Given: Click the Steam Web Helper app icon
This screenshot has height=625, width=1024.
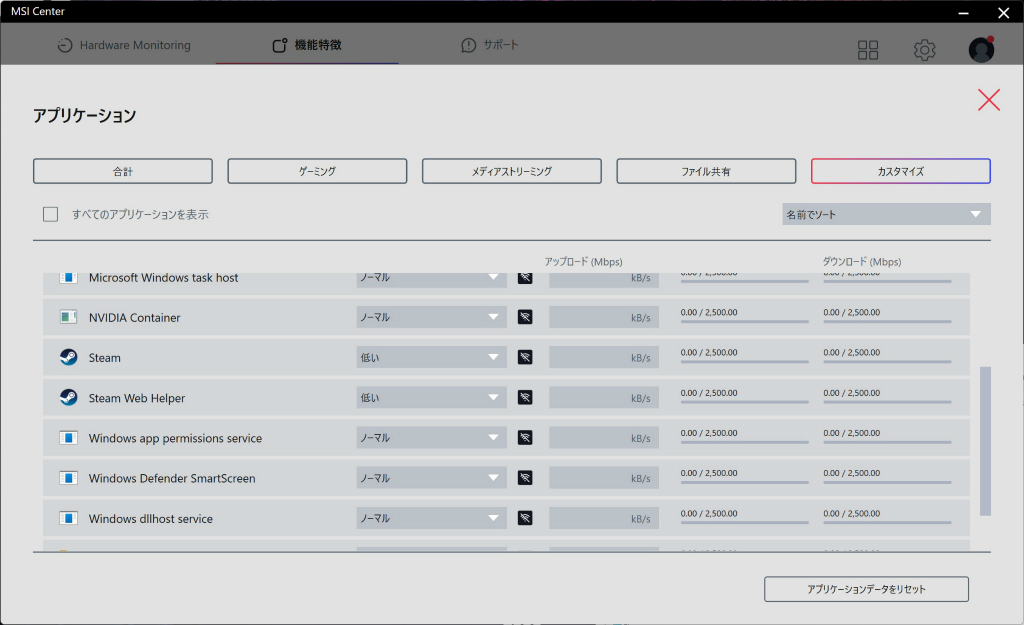Looking at the screenshot, I should point(69,397).
